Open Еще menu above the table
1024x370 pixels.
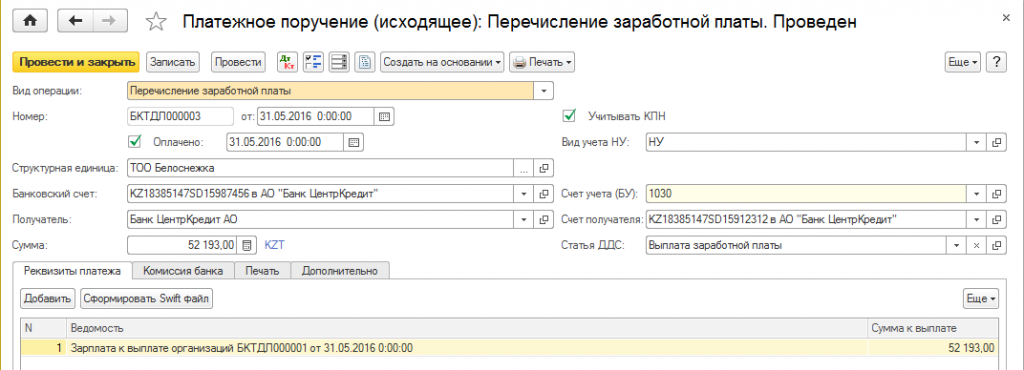pos(981,298)
